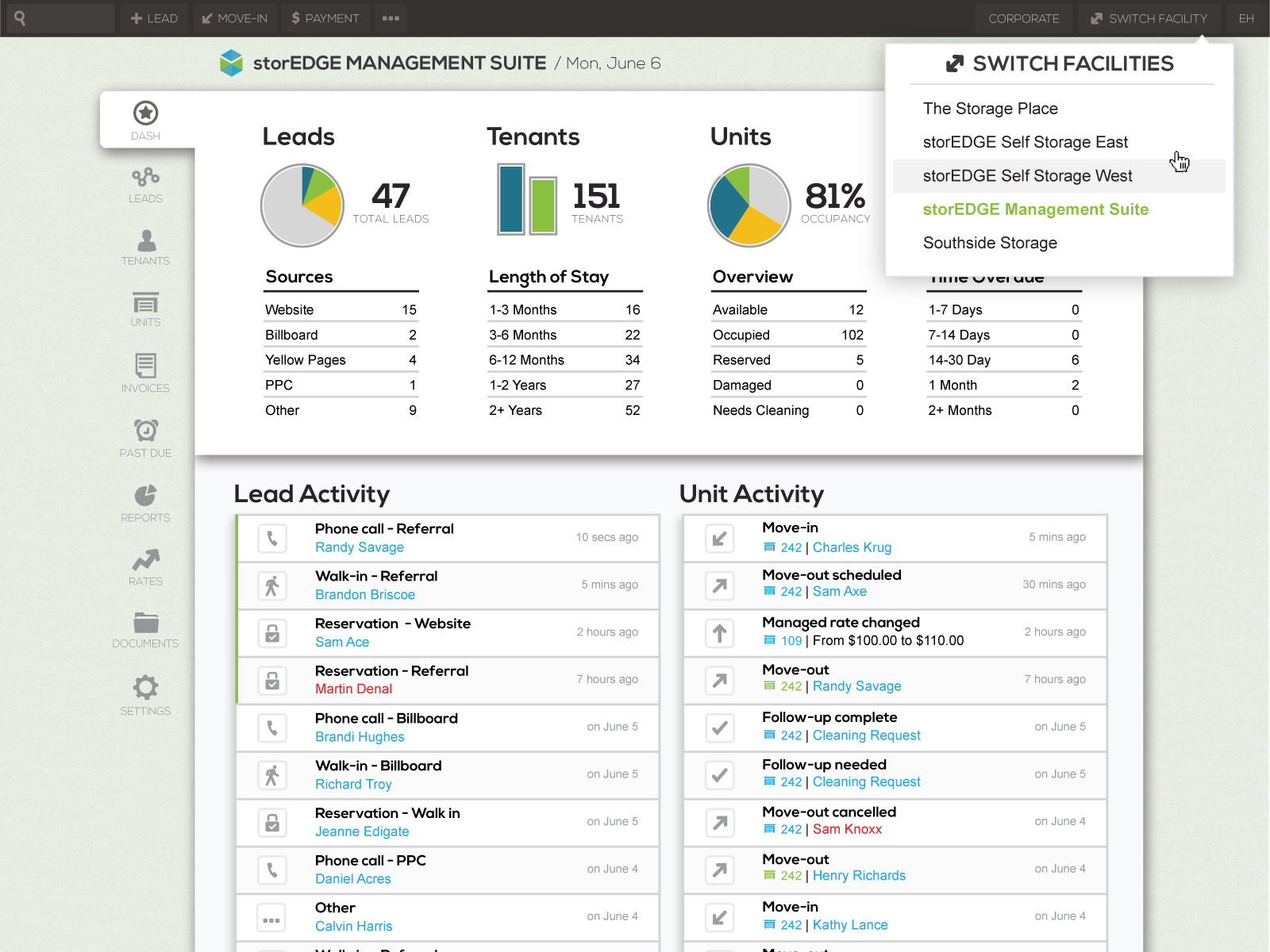Image resolution: width=1270 pixels, height=952 pixels.
Task: Go to Tenants in sidebar
Action: 145,248
